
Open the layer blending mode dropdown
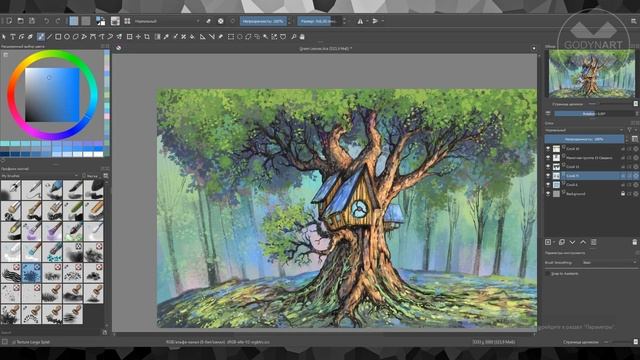[584, 130]
